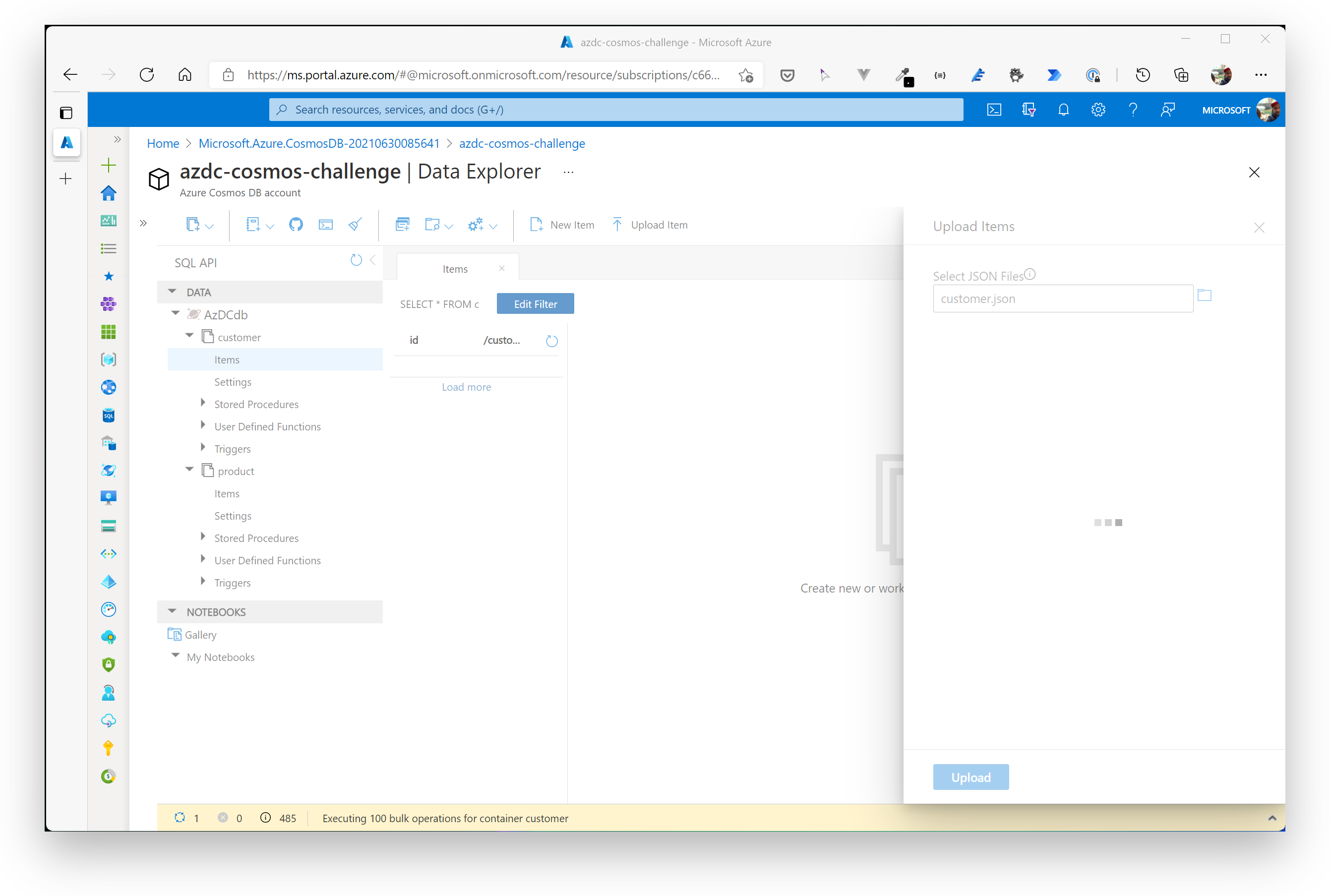Refresh the SQL API tree

click(357, 261)
